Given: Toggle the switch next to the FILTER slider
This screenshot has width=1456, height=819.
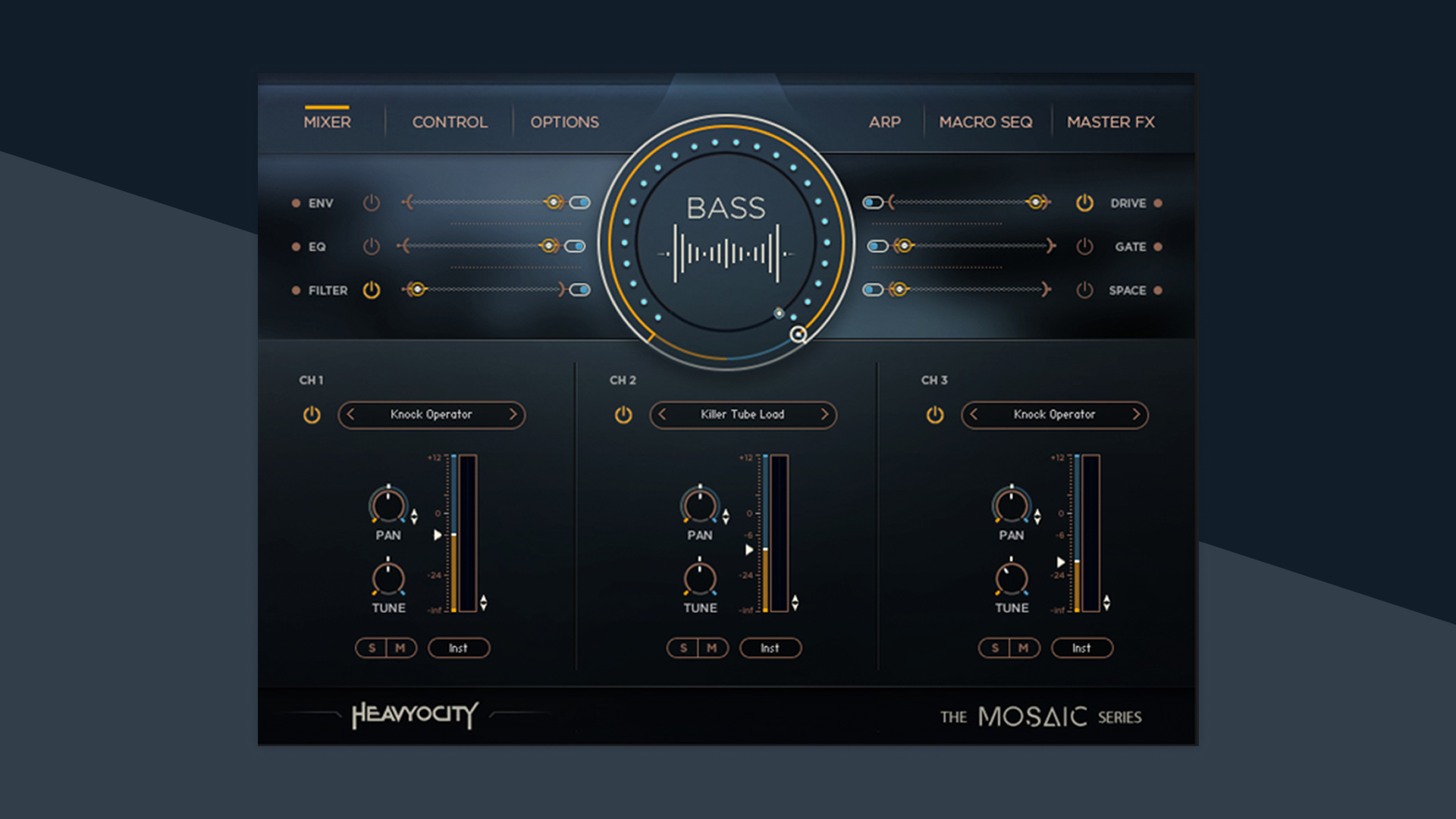Looking at the screenshot, I should 579,289.
